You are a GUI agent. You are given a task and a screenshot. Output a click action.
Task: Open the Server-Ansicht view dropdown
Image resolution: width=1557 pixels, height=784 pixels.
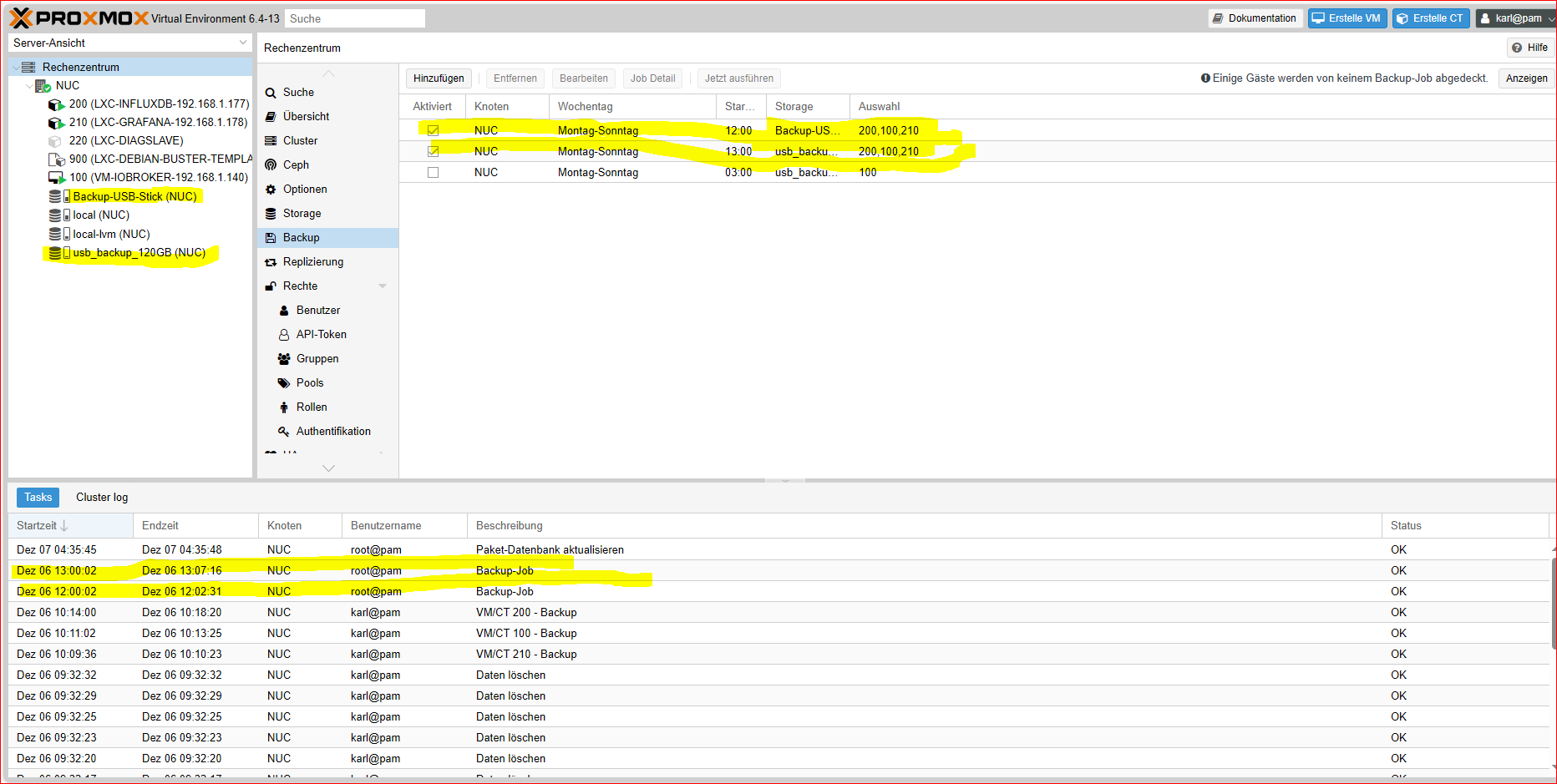click(243, 43)
